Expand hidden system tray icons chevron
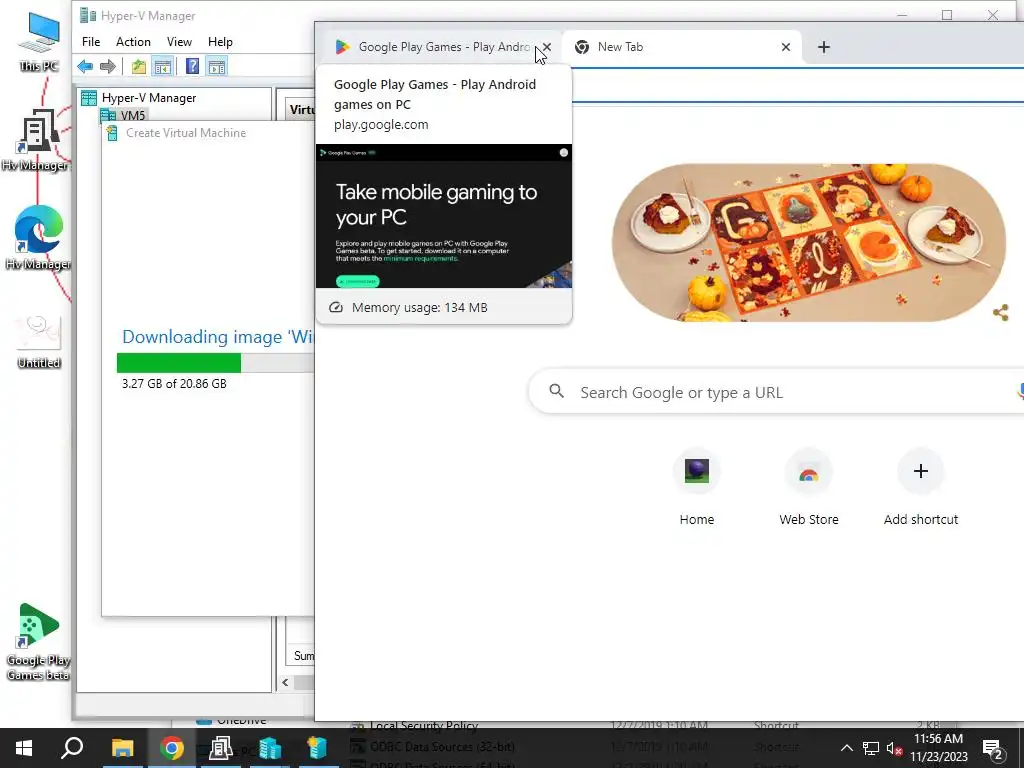The image size is (1024, 768). (846, 748)
